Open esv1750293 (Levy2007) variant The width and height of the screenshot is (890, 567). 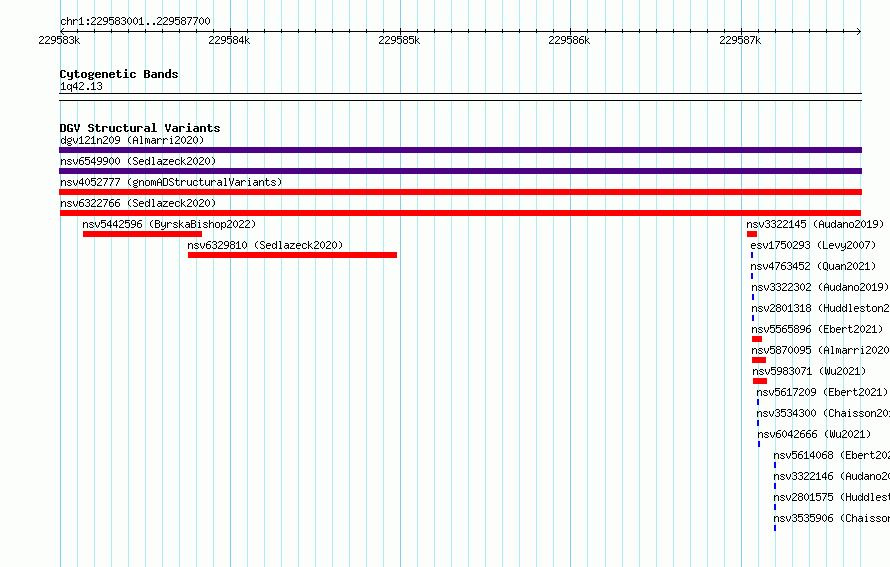pos(813,245)
